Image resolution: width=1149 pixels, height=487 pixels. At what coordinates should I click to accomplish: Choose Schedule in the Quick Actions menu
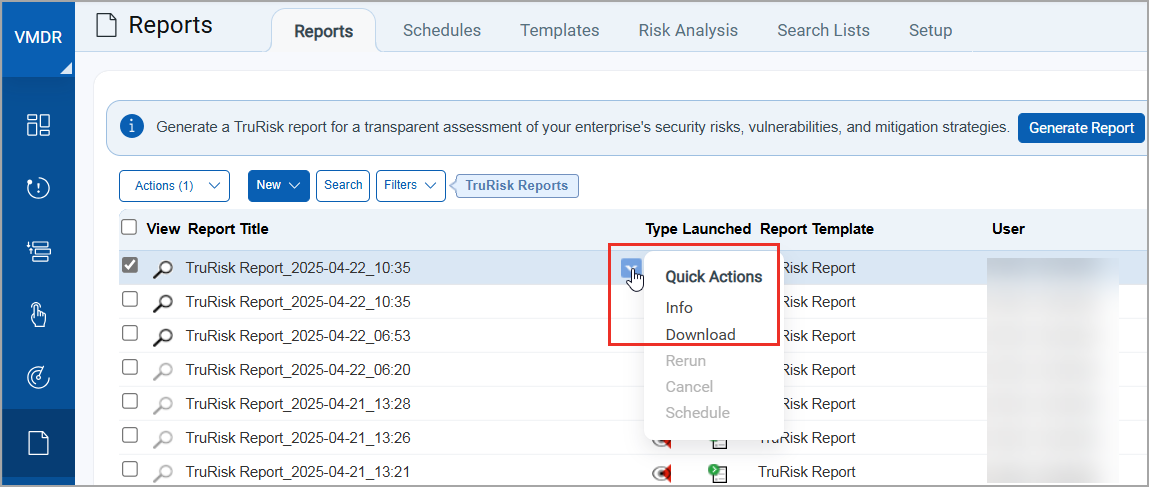(x=698, y=413)
